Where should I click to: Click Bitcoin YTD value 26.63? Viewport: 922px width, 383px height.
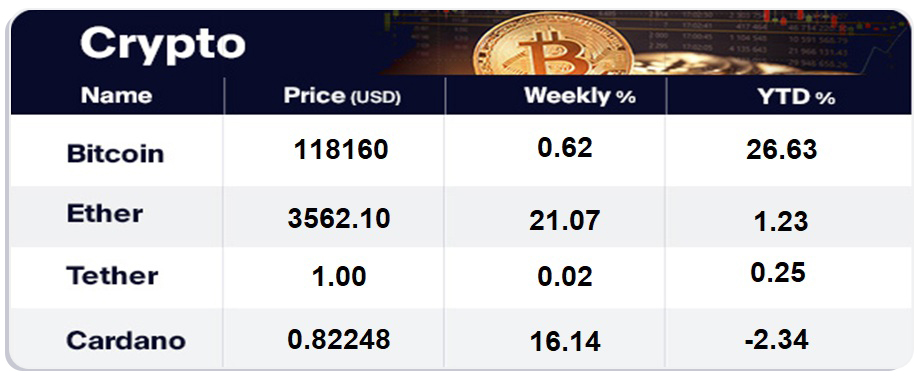pyautogui.click(x=781, y=150)
